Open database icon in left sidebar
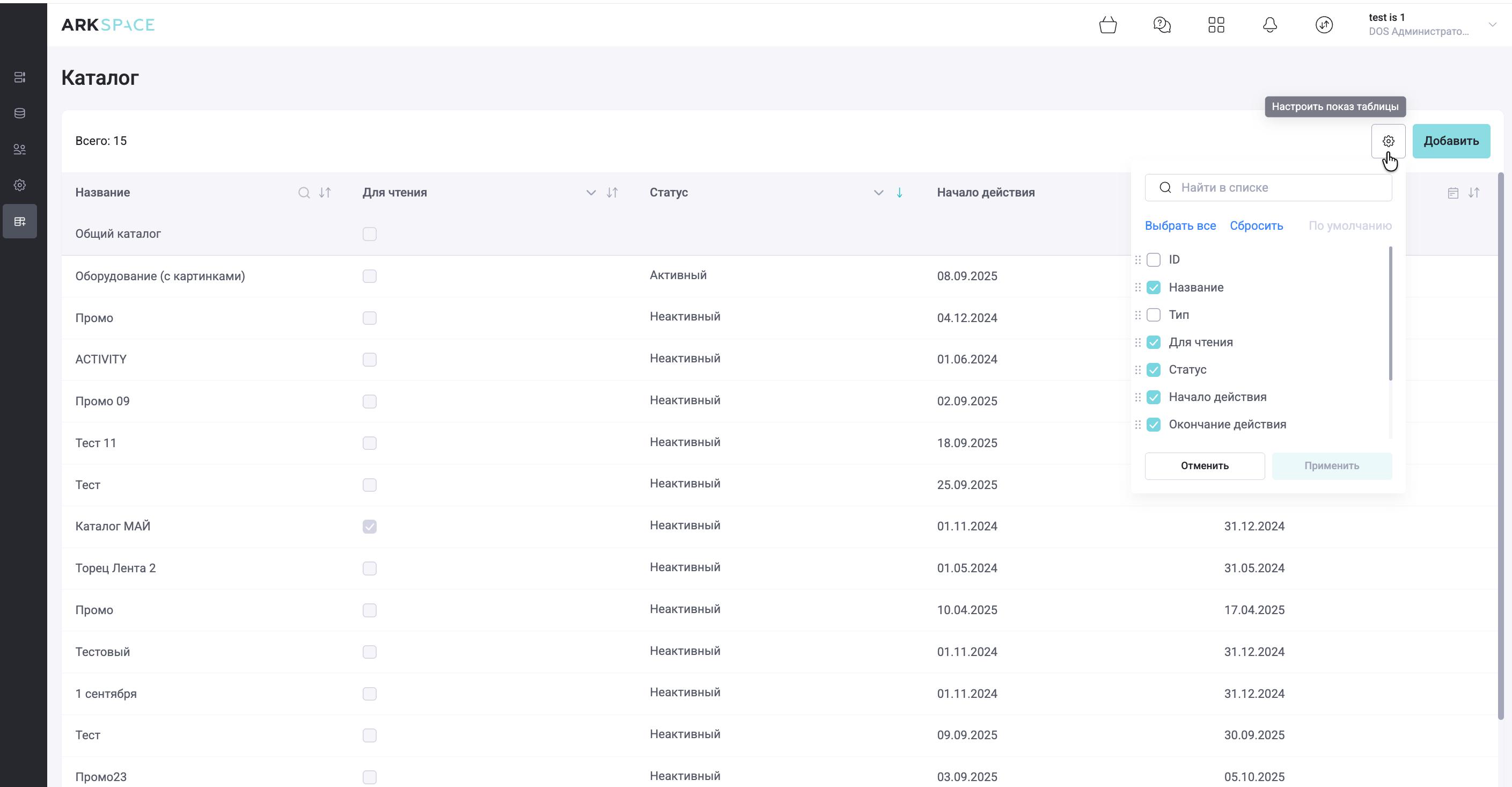 pyautogui.click(x=19, y=113)
